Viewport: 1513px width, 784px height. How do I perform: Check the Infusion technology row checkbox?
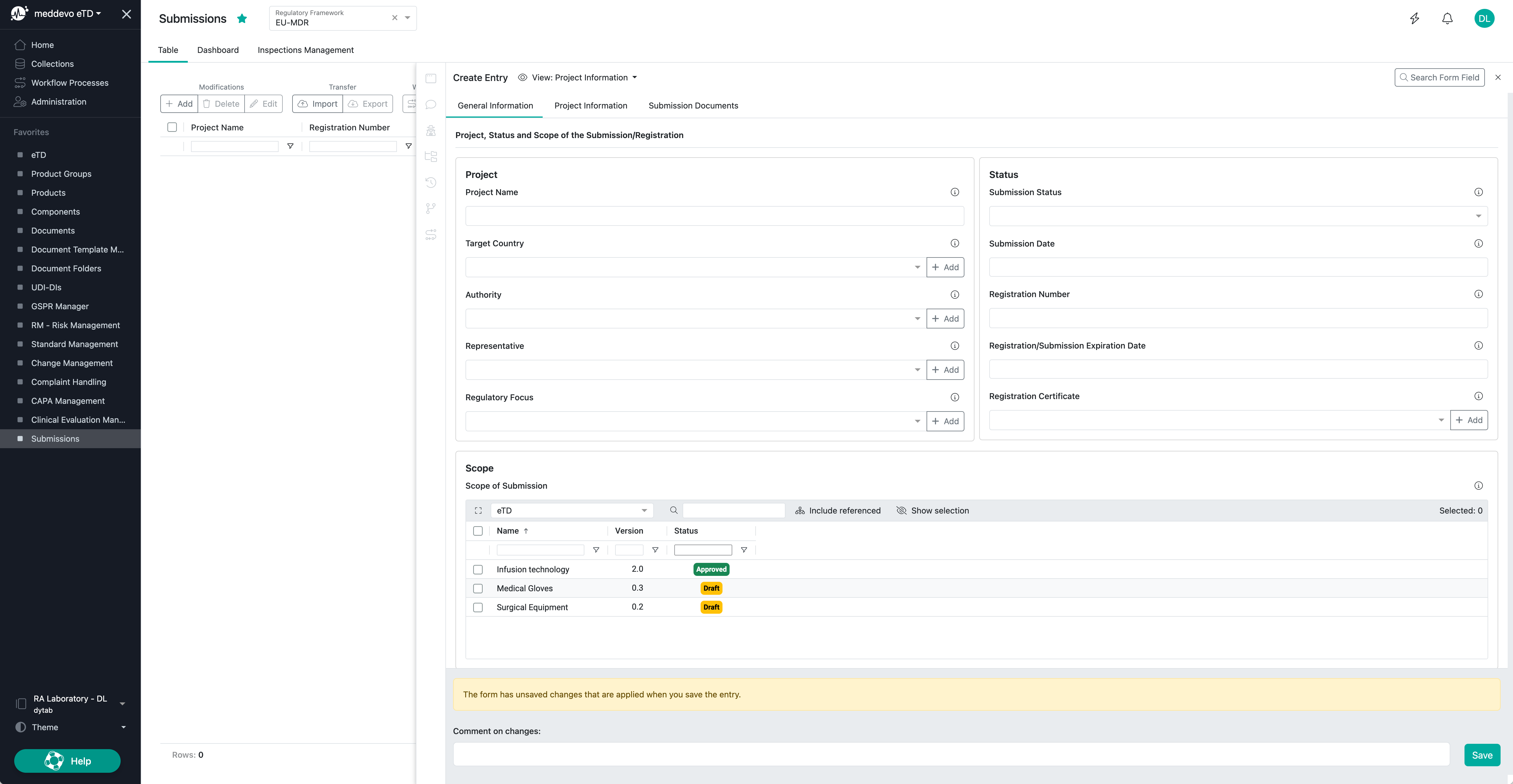pyautogui.click(x=478, y=569)
